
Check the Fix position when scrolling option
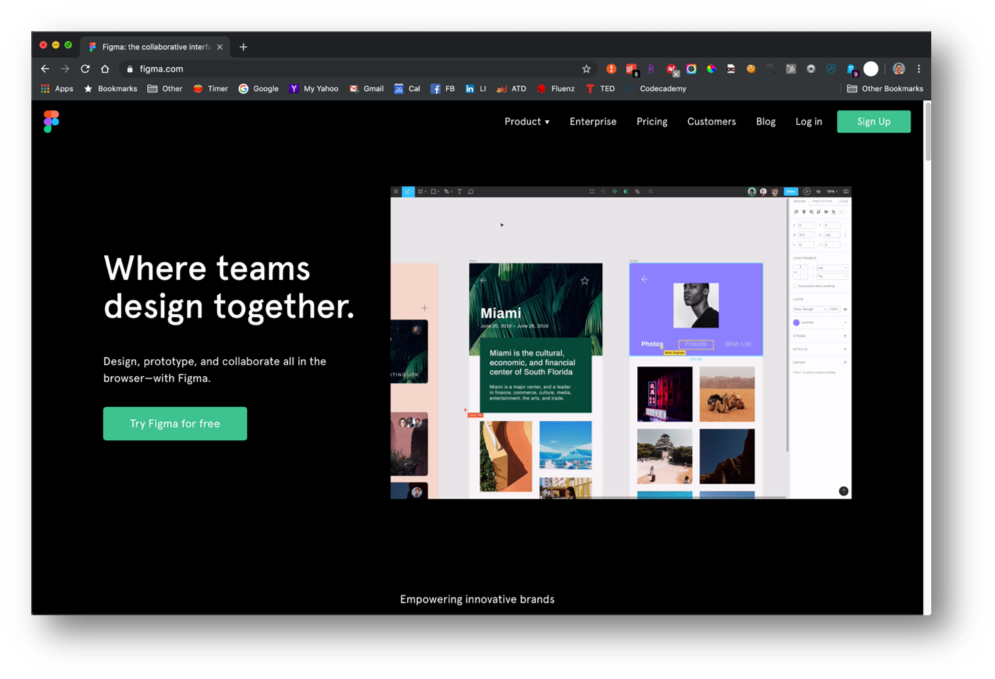tap(795, 286)
